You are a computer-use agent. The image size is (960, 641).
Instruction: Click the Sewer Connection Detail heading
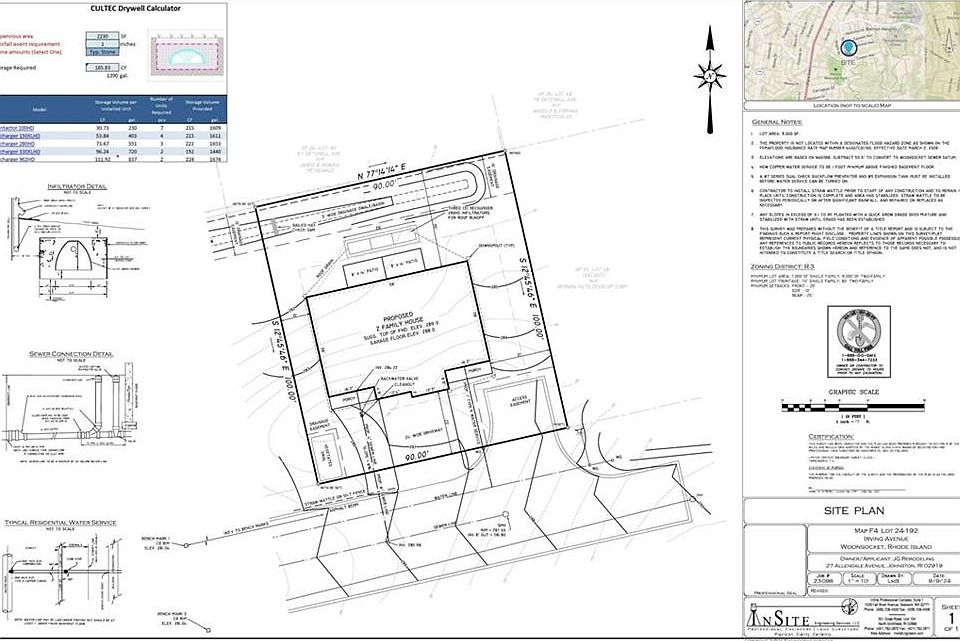click(x=71, y=354)
